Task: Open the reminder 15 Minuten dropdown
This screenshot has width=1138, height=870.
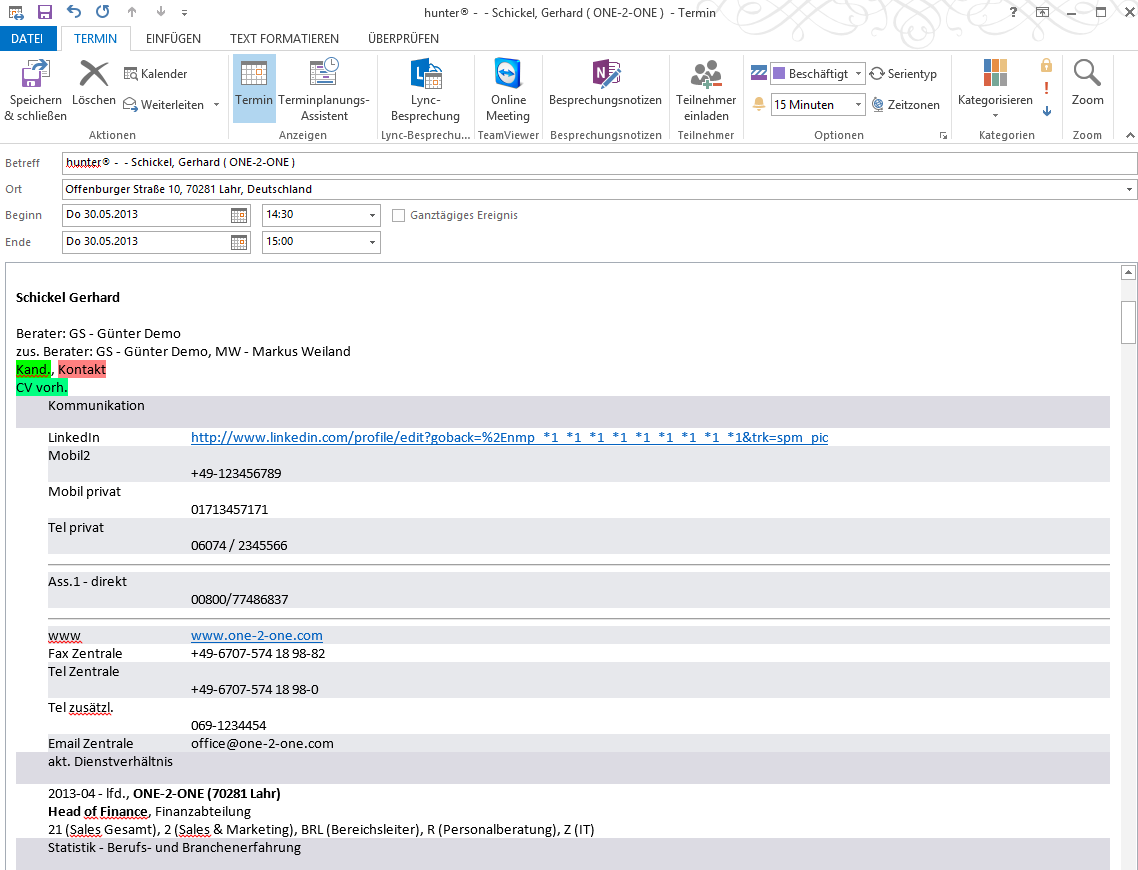Action: coord(858,105)
